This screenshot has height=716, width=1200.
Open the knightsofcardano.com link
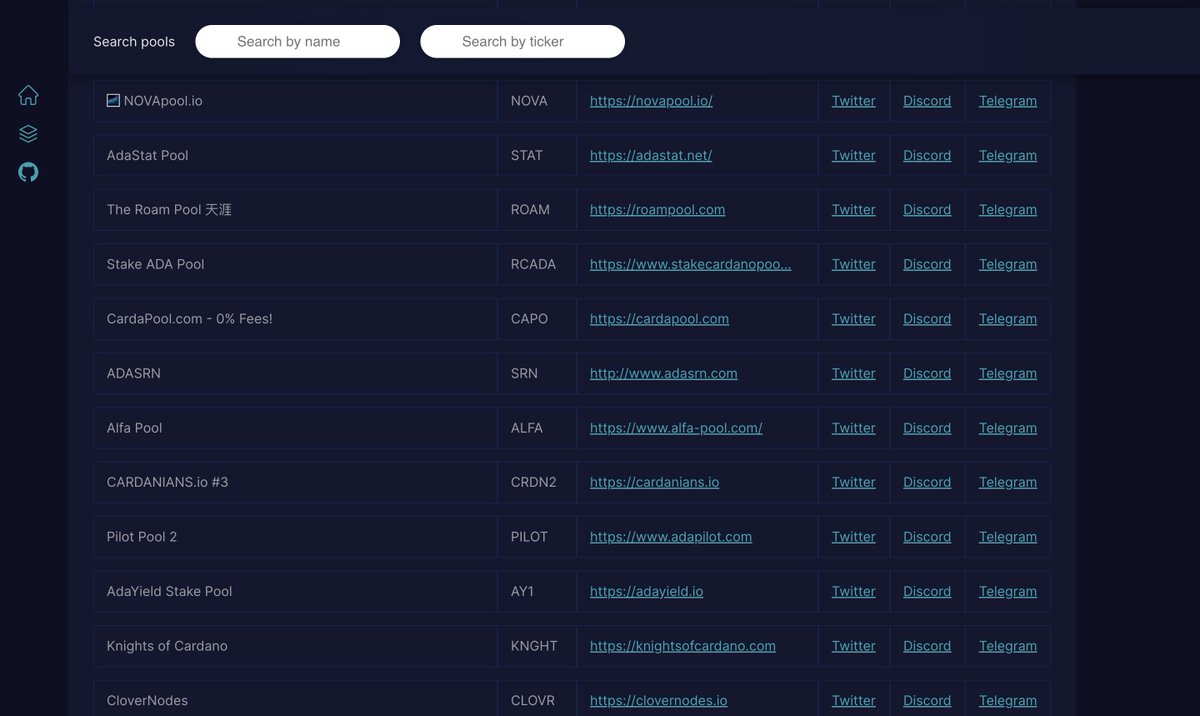tap(683, 646)
